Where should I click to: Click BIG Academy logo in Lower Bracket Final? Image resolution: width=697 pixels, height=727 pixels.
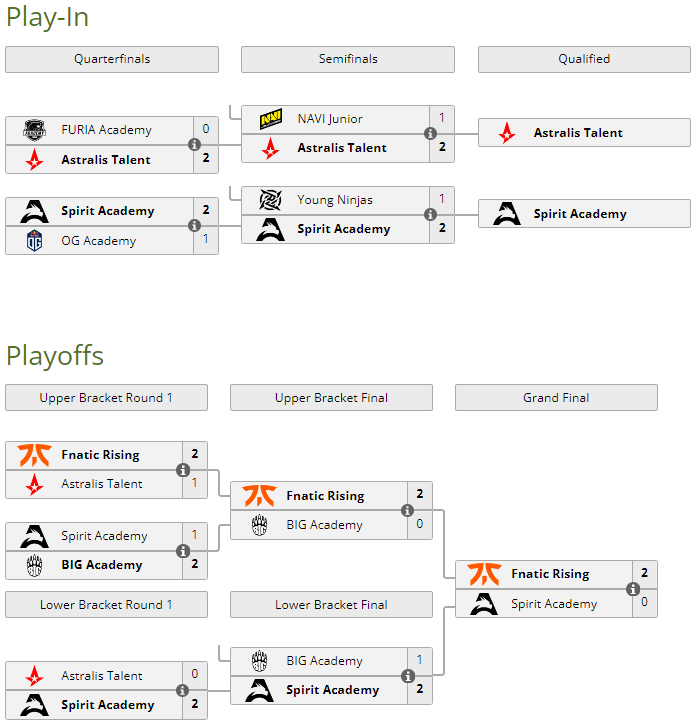tap(259, 661)
